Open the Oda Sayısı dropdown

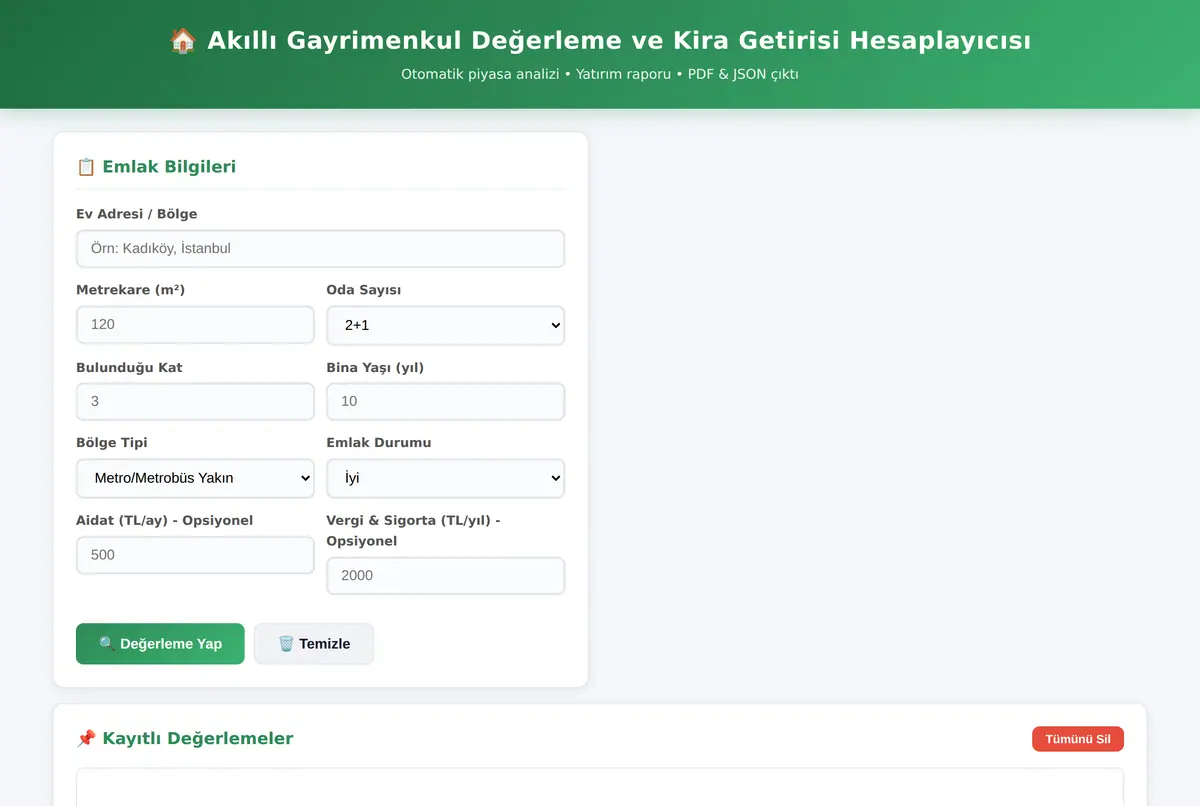445,325
